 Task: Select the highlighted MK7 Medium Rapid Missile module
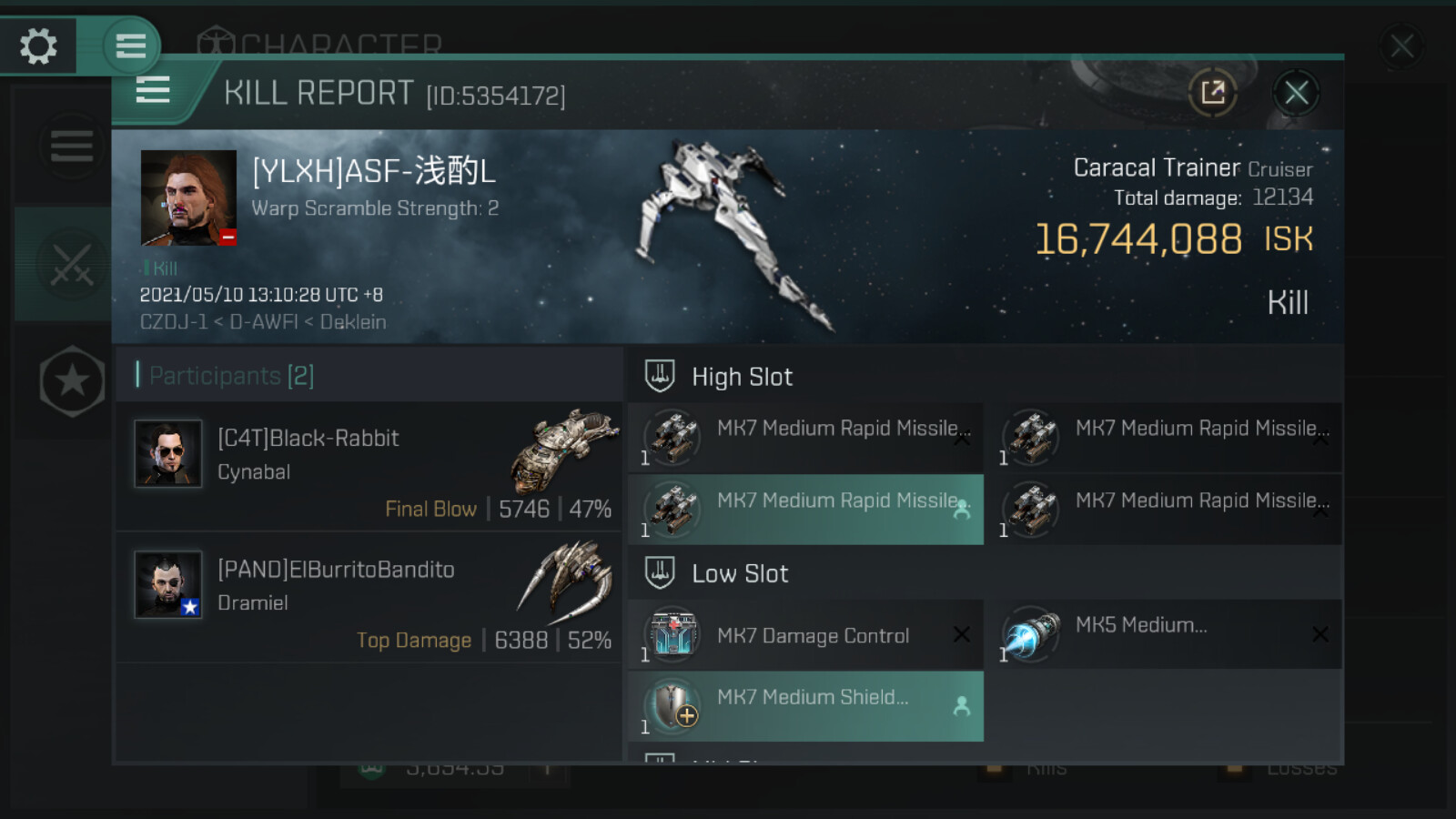click(x=805, y=510)
